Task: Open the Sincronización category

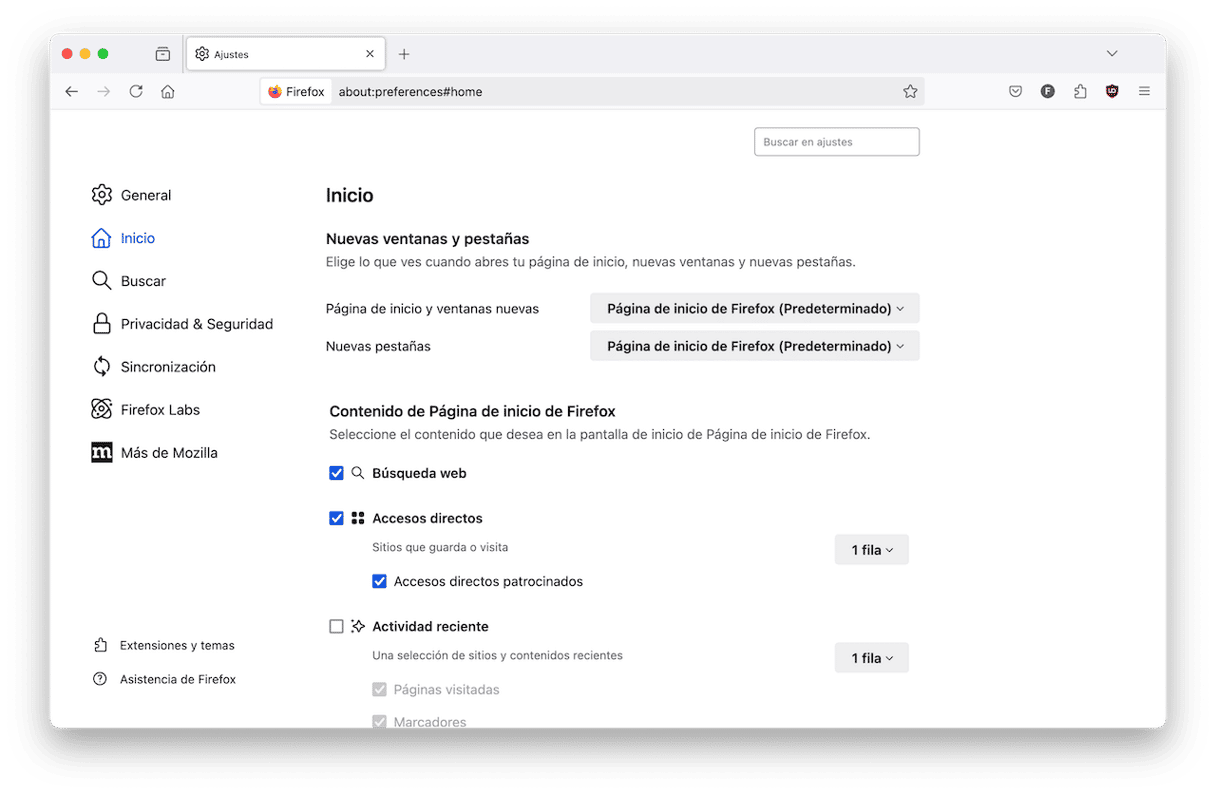Action: tap(153, 367)
